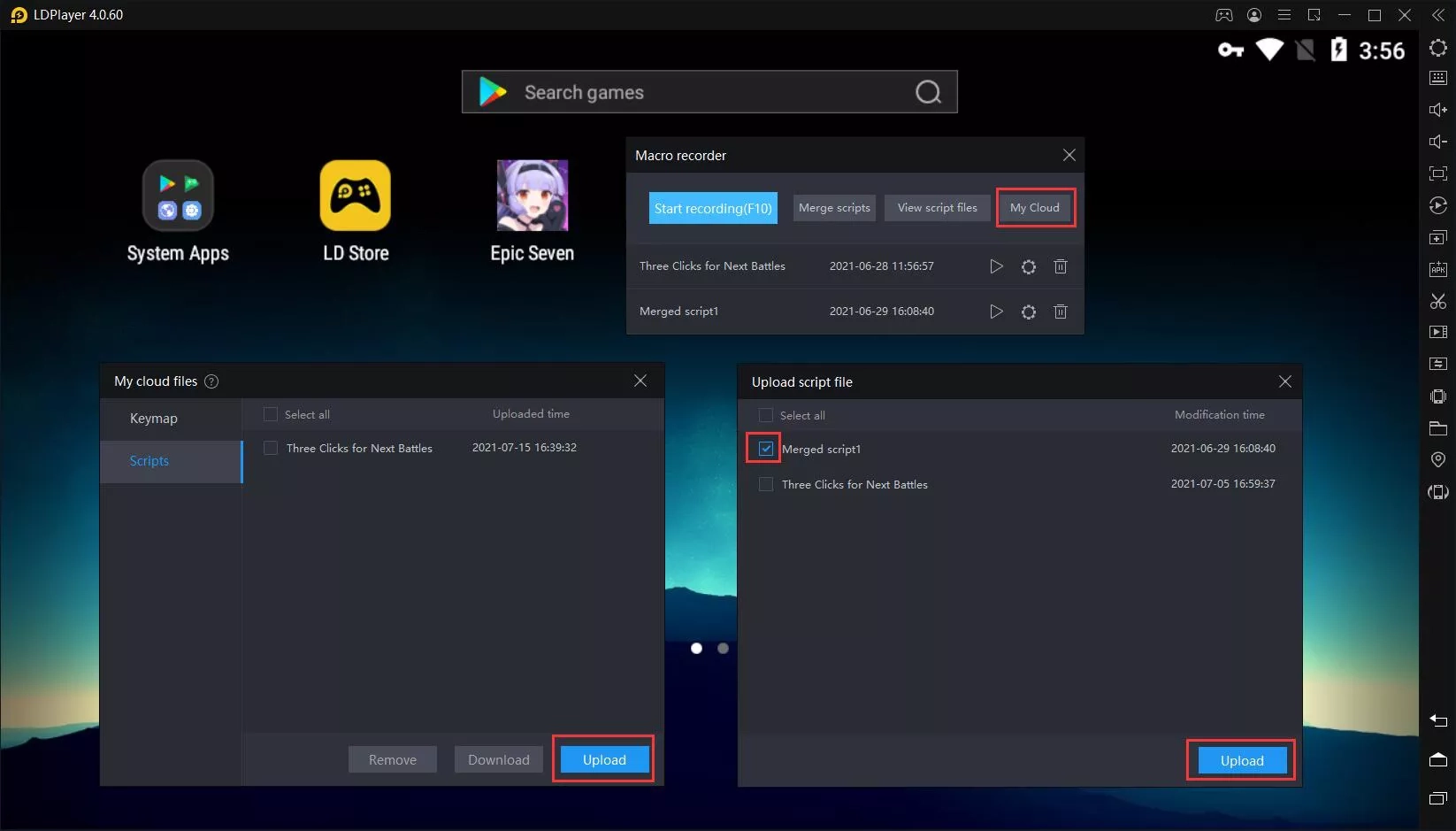
Task: Check Select all in My cloud files
Action: 270,413
